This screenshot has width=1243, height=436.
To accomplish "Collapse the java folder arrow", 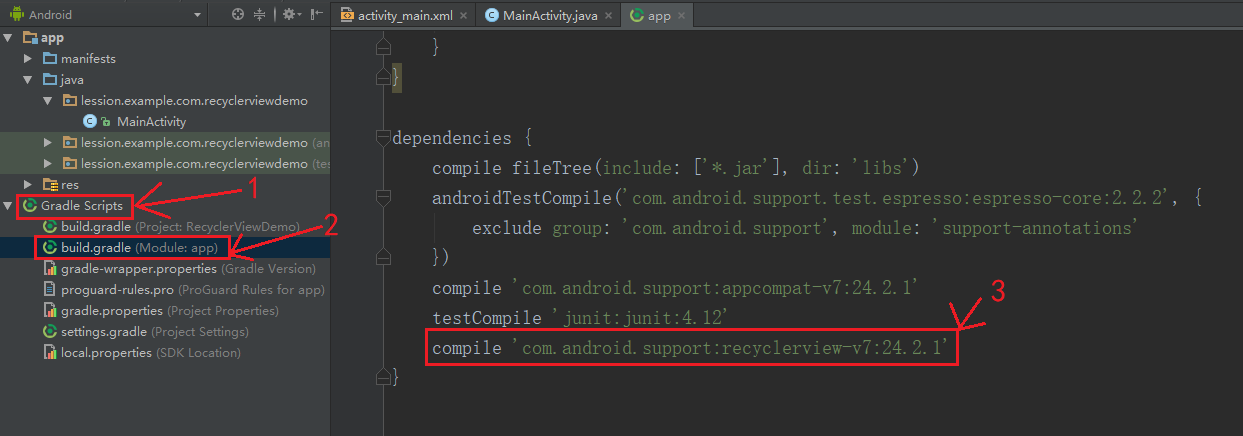I will pyautogui.click(x=29, y=79).
